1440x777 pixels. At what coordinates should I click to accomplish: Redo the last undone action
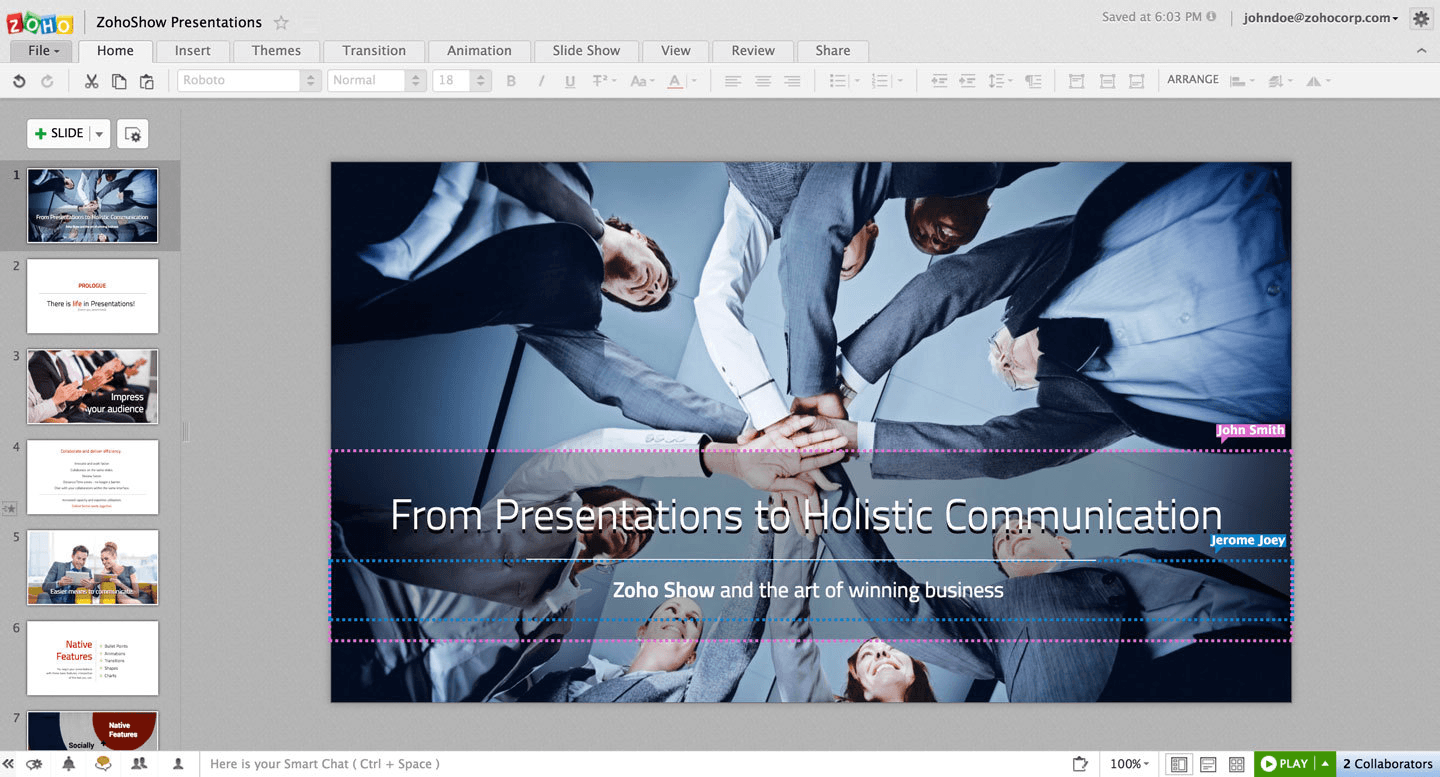47,81
